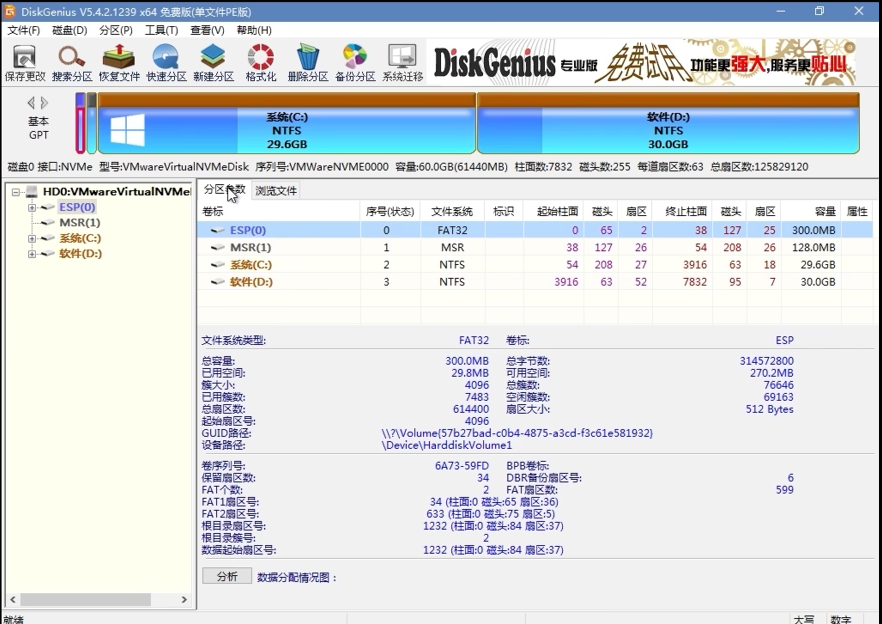This screenshot has width=882, height=624.
Task: Select the 系统(C:) row in partition table
Action: (534, 265)
